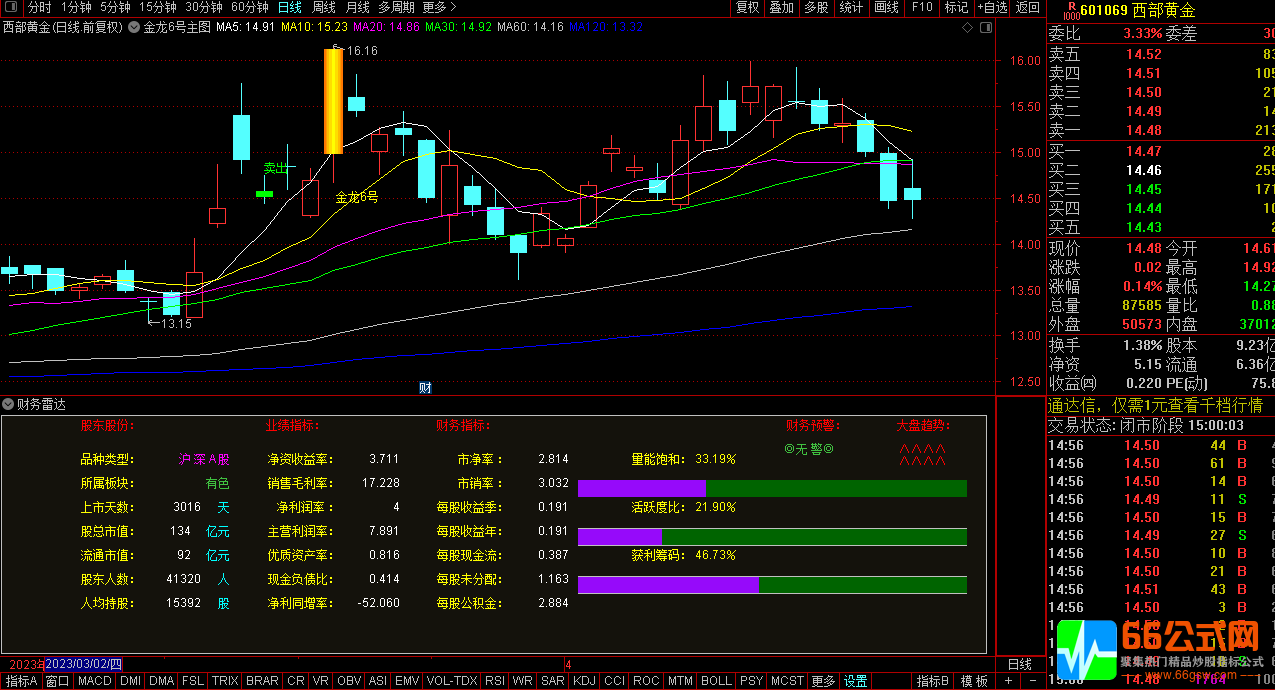This screenshot has width=1275, height=690.
Task: Open F10 company information
Action: (x=922, y=8)
